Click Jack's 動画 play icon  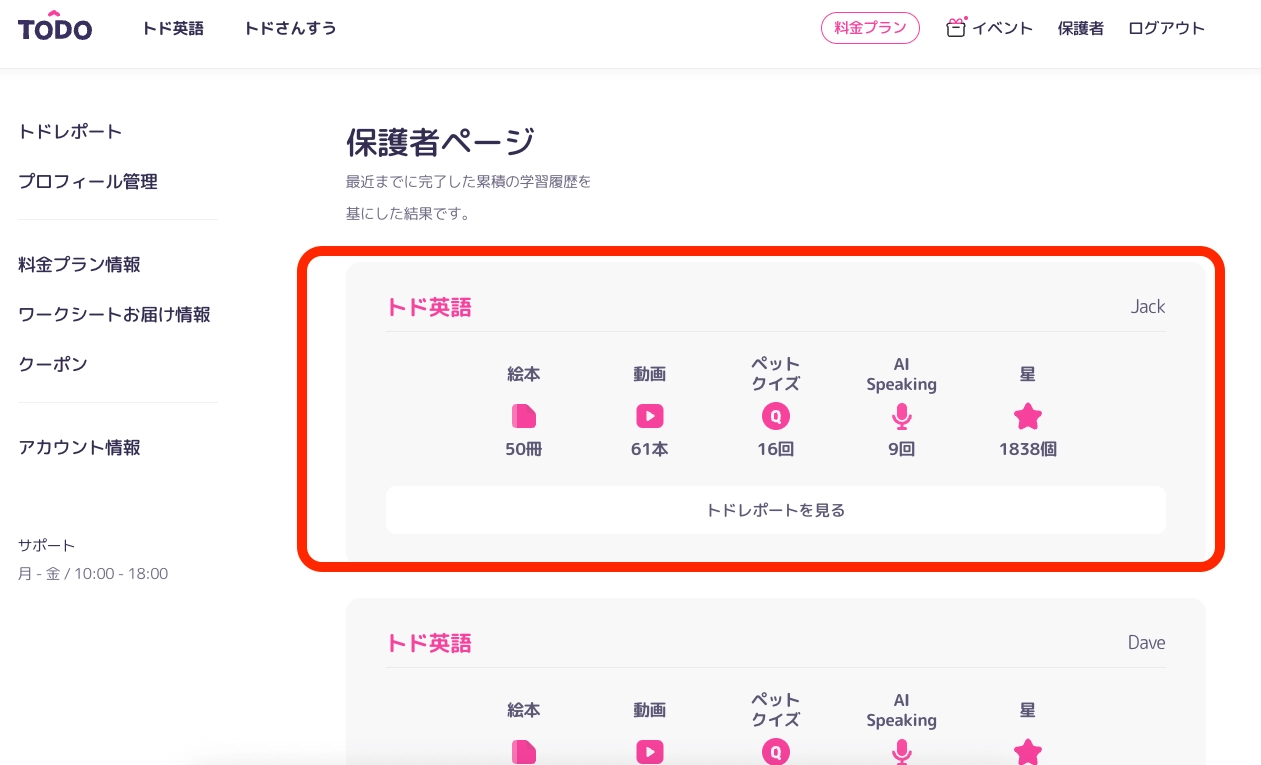pos(650,416)
